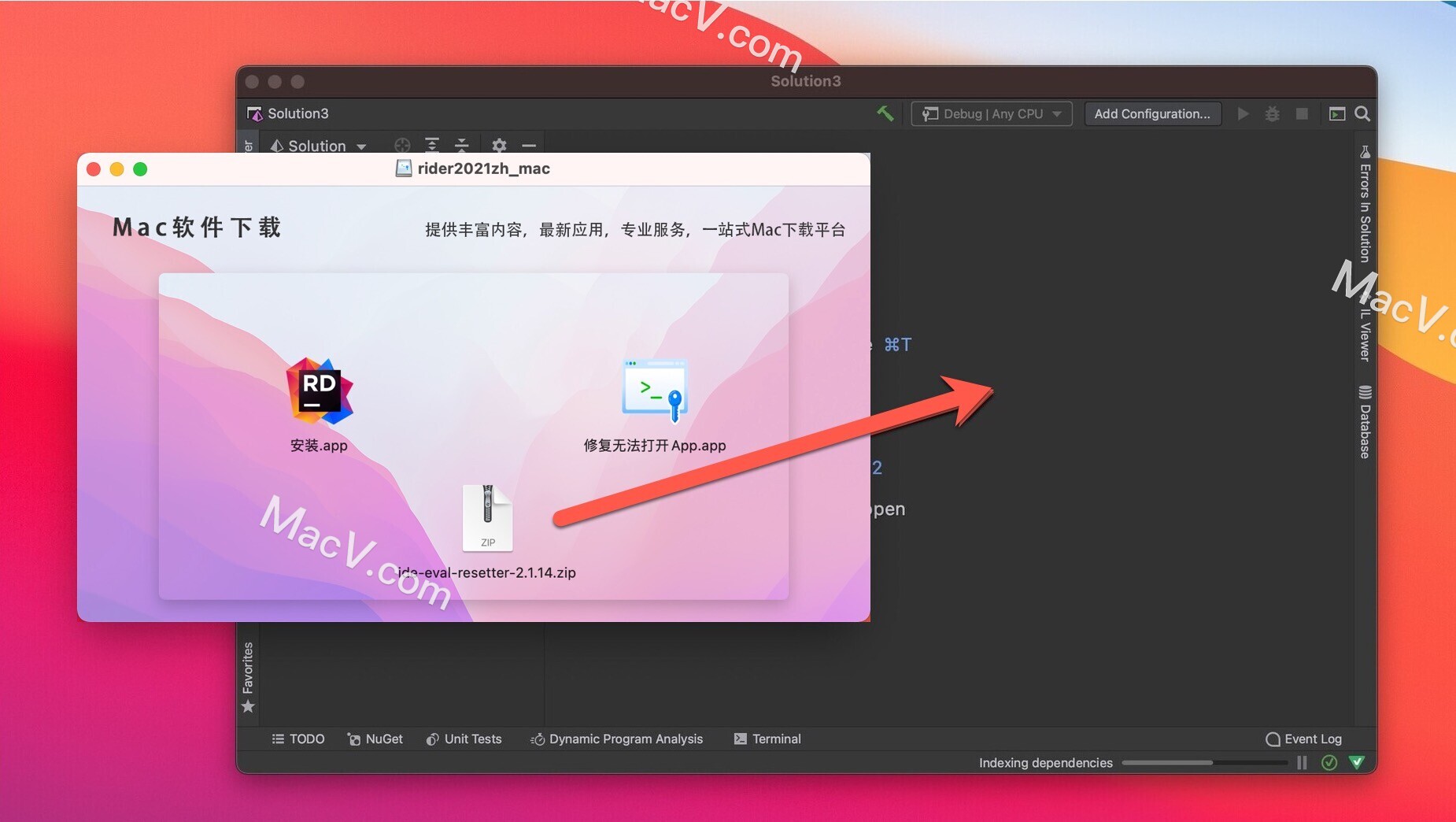Open the Terminal tool window
The height and width of the screenshot is (822, 1456).
[767, 739]
